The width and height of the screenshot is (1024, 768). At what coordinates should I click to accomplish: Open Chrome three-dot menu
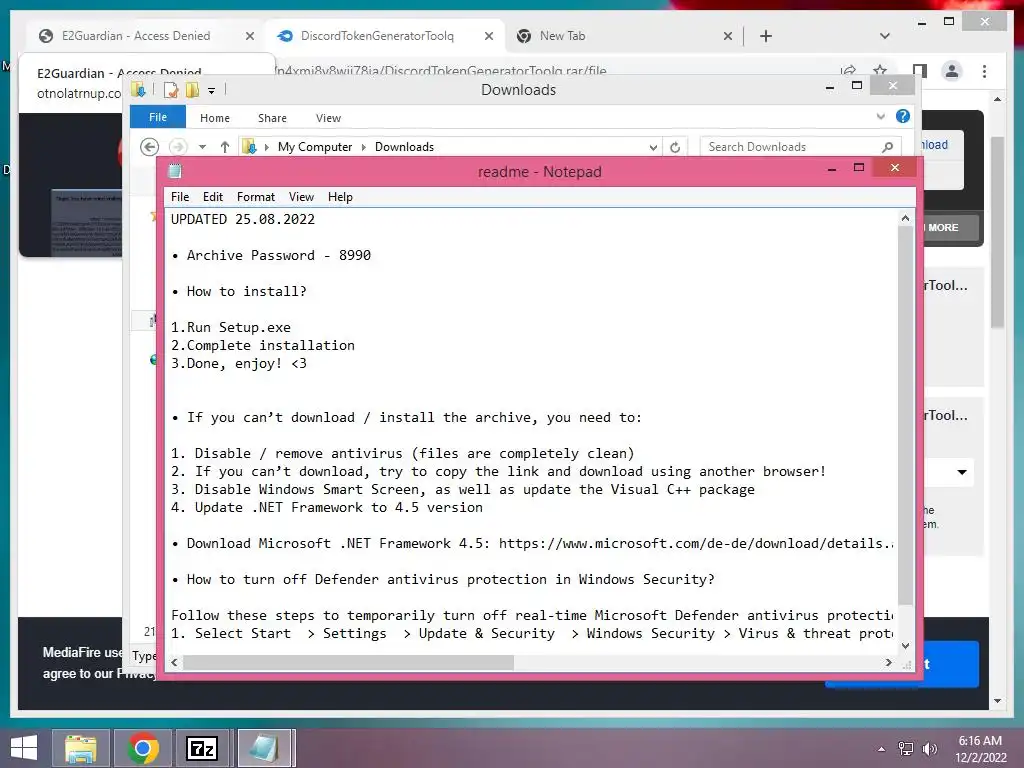tap(984, 71)
